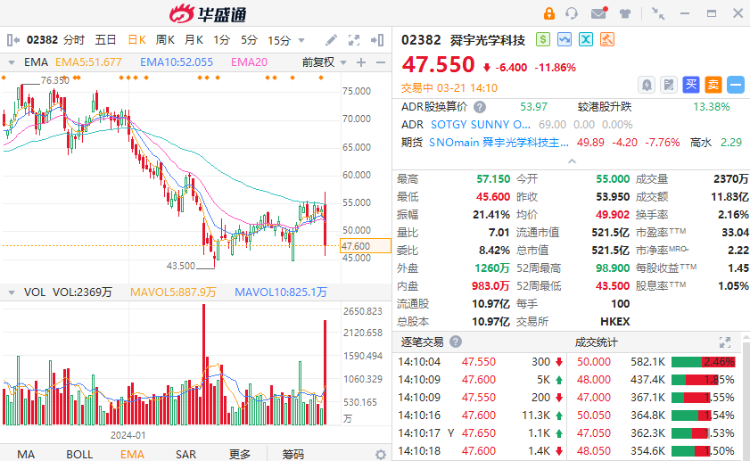Open 更多 indicators option
750x461 pixels.
pos(240,454)
